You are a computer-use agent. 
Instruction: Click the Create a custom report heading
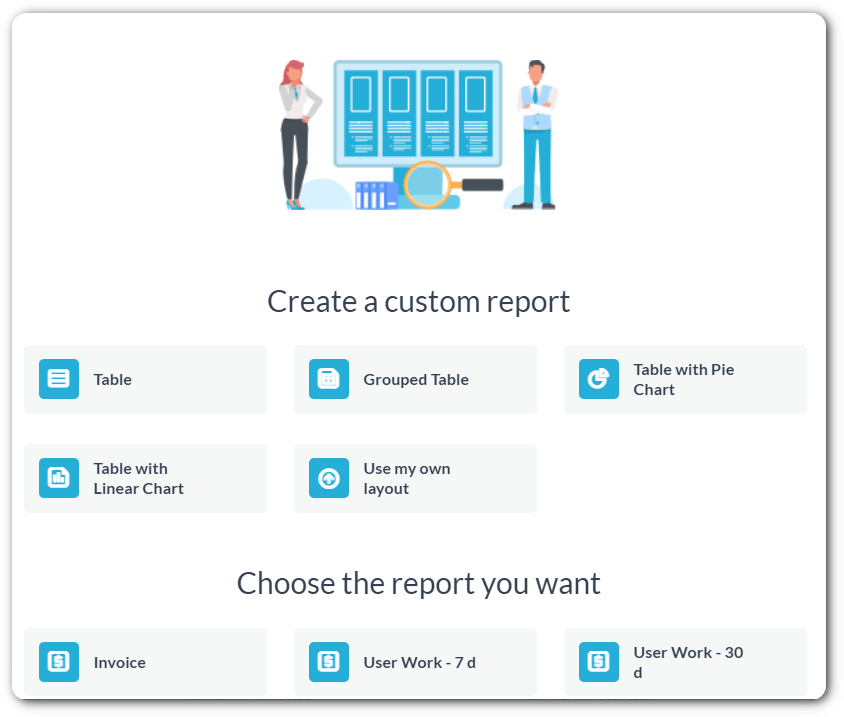click(x=418, y=301)
